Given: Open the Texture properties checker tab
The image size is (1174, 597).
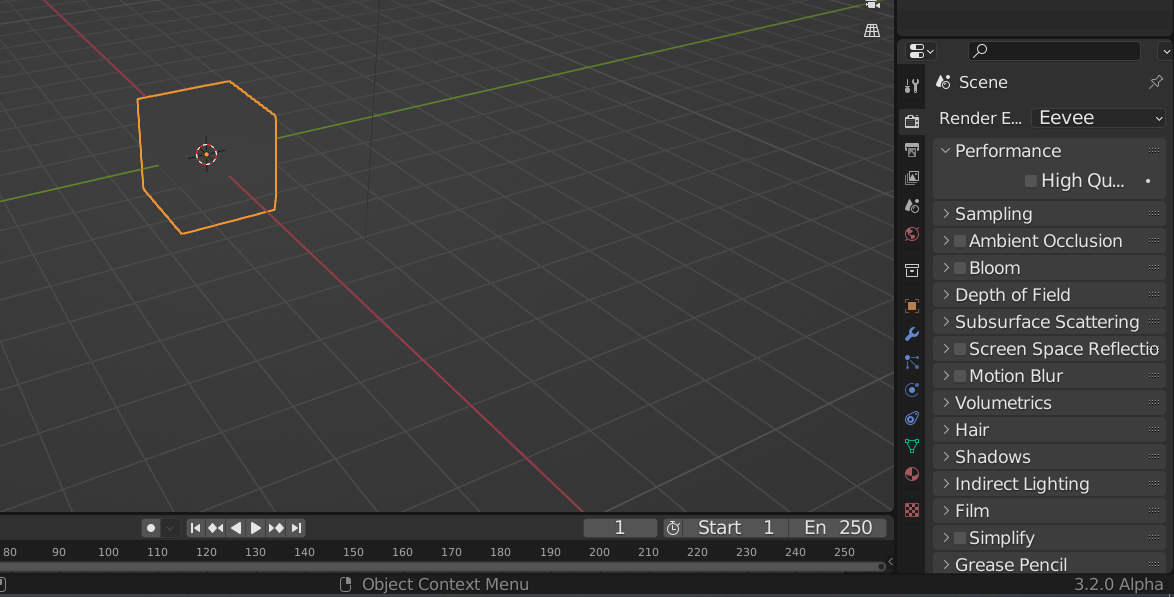Looking at the screenshot, I should point(911,510).
